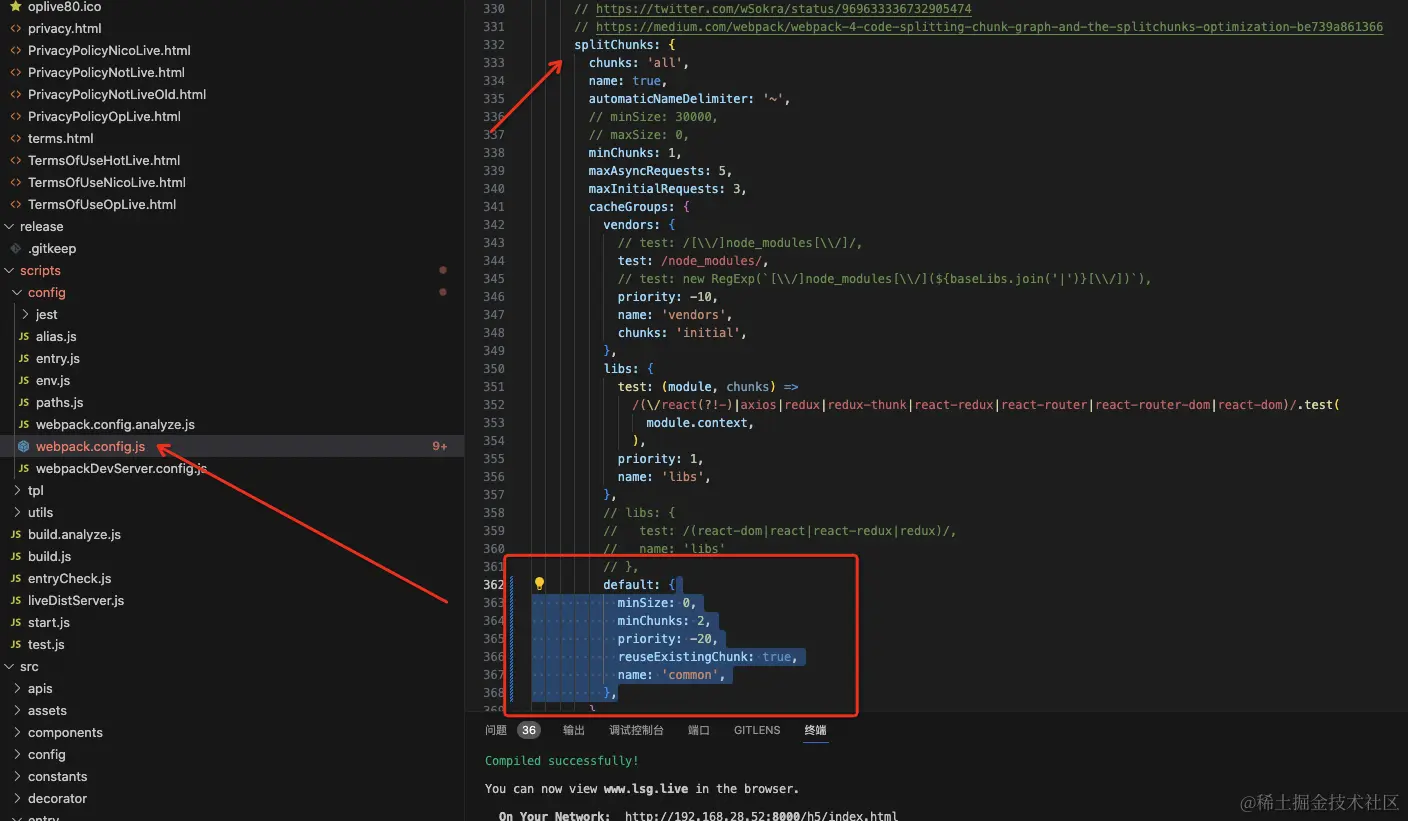Viewport: 1408px width, 821px height.
Task: Open TermsOfUseNicoLive.html file
Action: point(107,182)
